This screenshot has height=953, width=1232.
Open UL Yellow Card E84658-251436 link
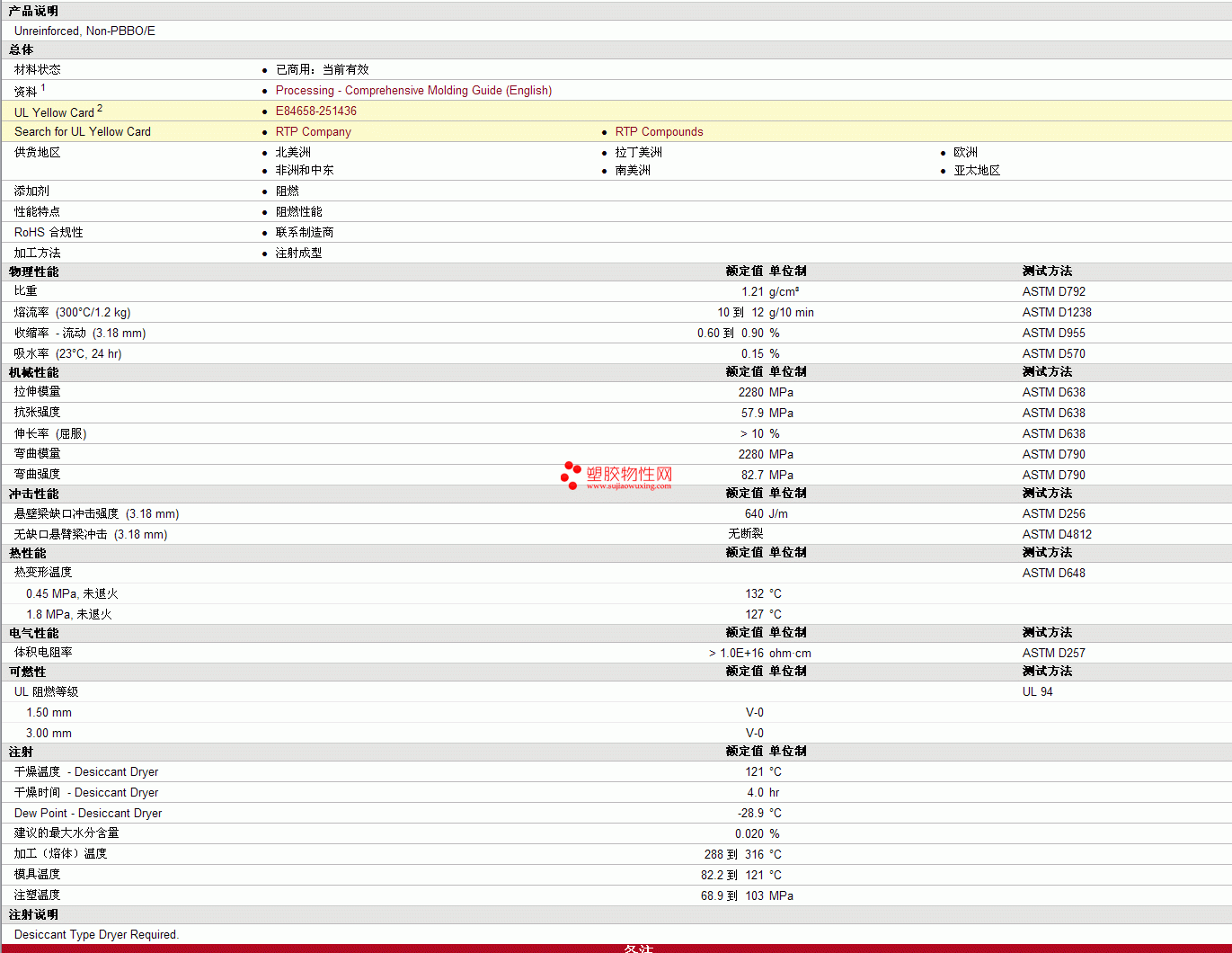pos(315,111)
